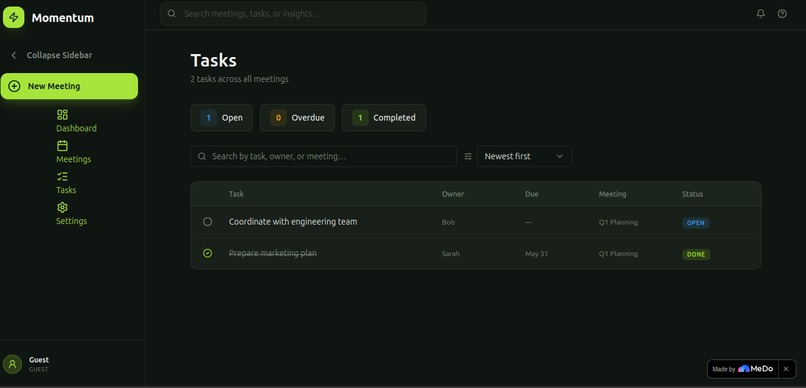
Task: Click the Due column header
Action: [532, 194]
